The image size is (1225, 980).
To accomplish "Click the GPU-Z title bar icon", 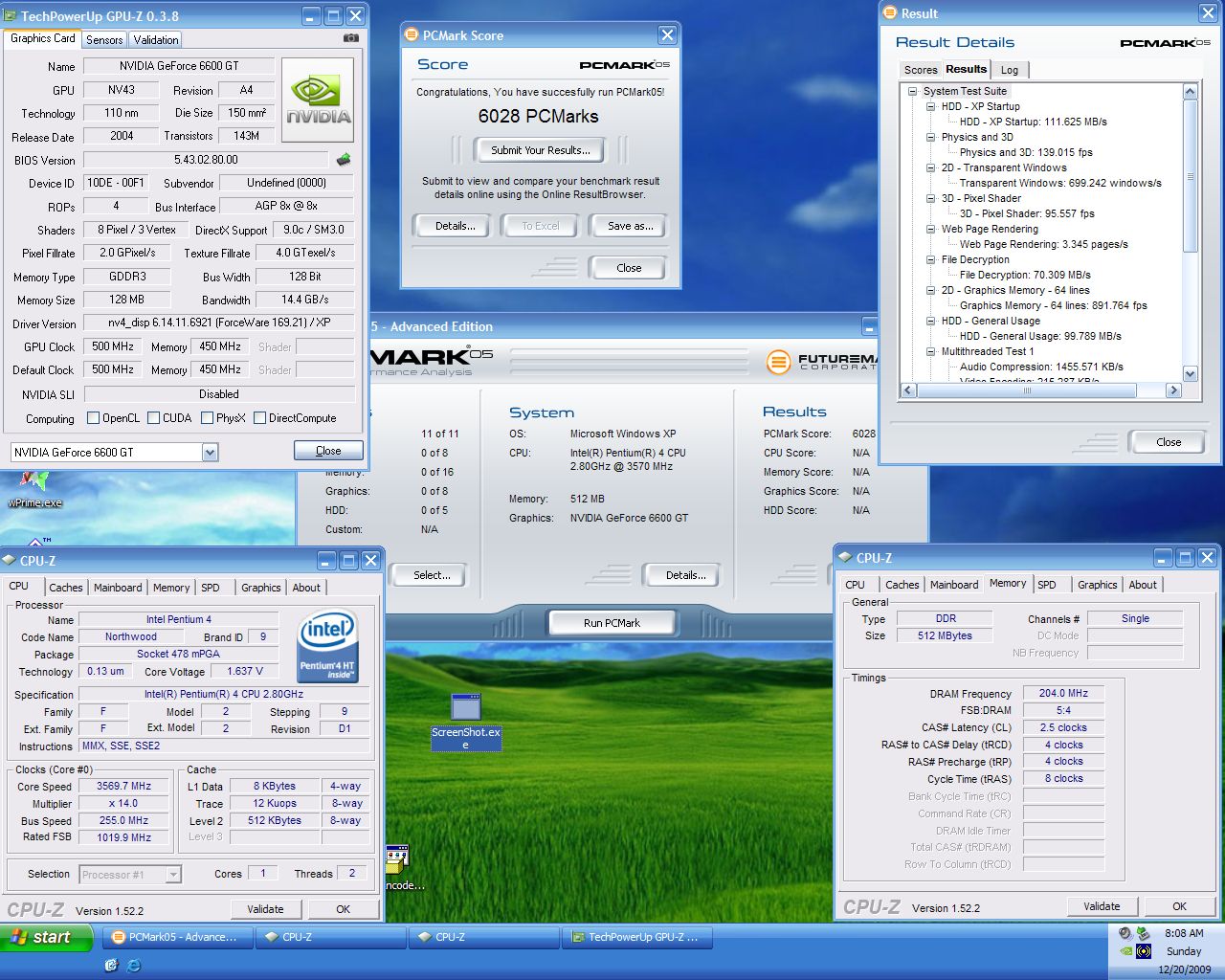I will pos(11,16).
